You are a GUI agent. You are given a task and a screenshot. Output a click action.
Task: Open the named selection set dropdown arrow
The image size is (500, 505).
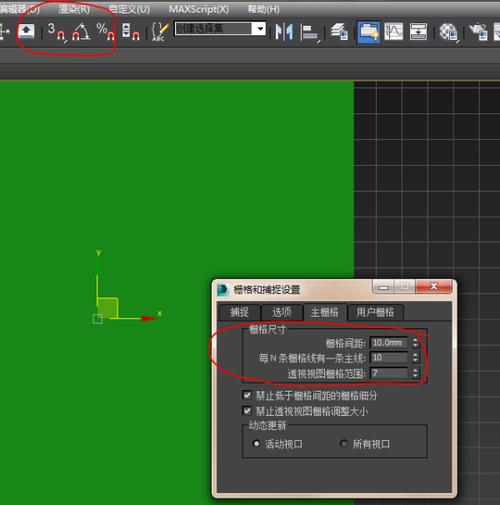click(259, 29)
